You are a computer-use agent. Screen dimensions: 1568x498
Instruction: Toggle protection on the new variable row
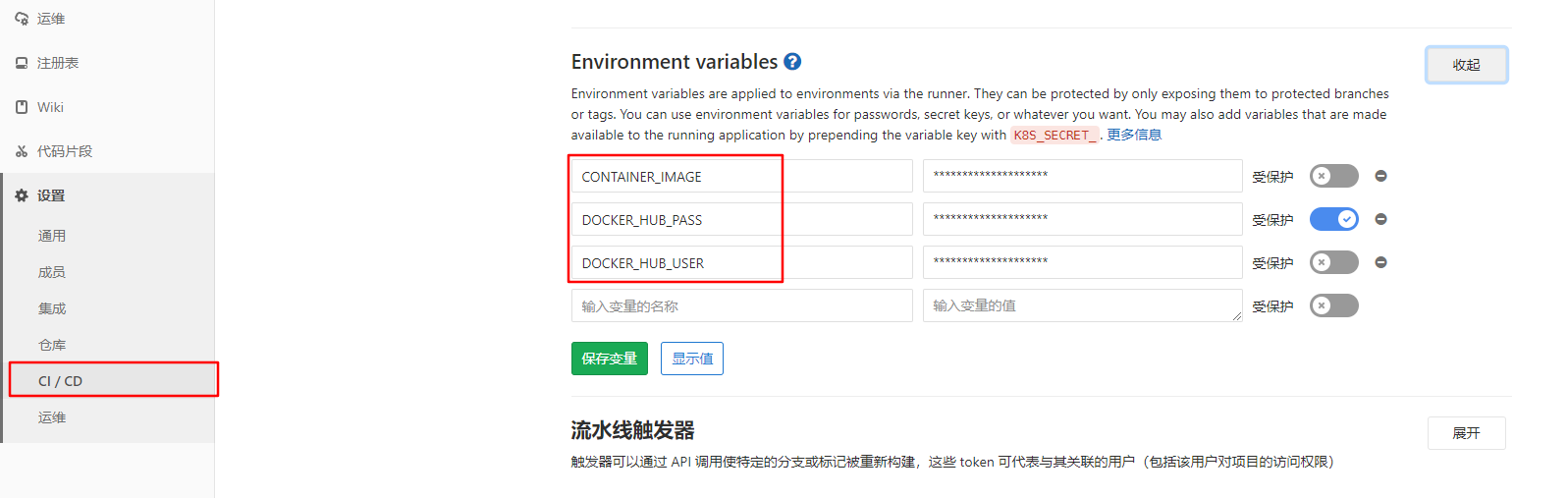(1333, 305)
